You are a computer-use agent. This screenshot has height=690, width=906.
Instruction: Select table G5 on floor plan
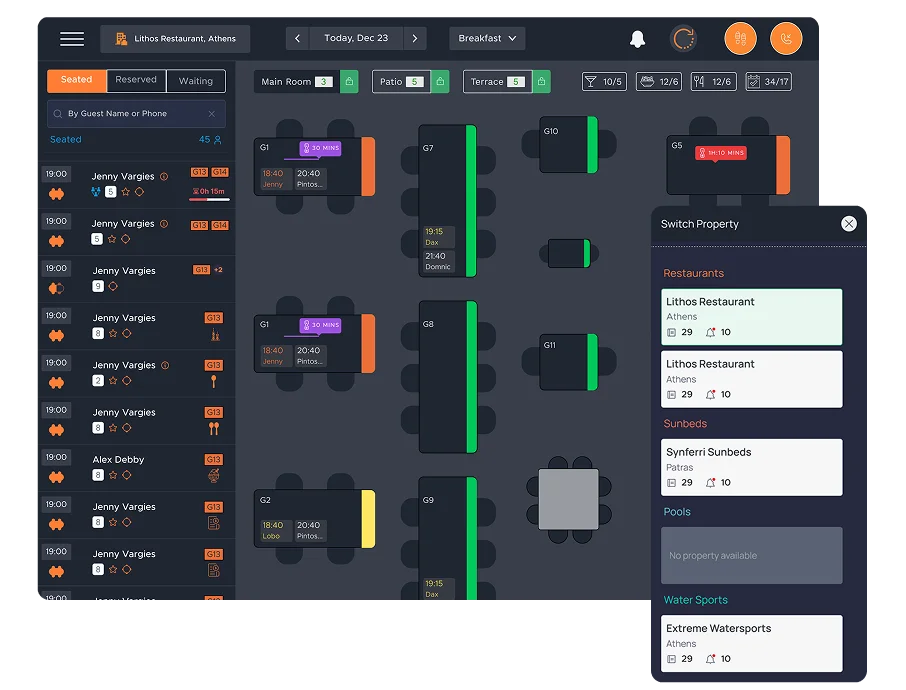728,165
